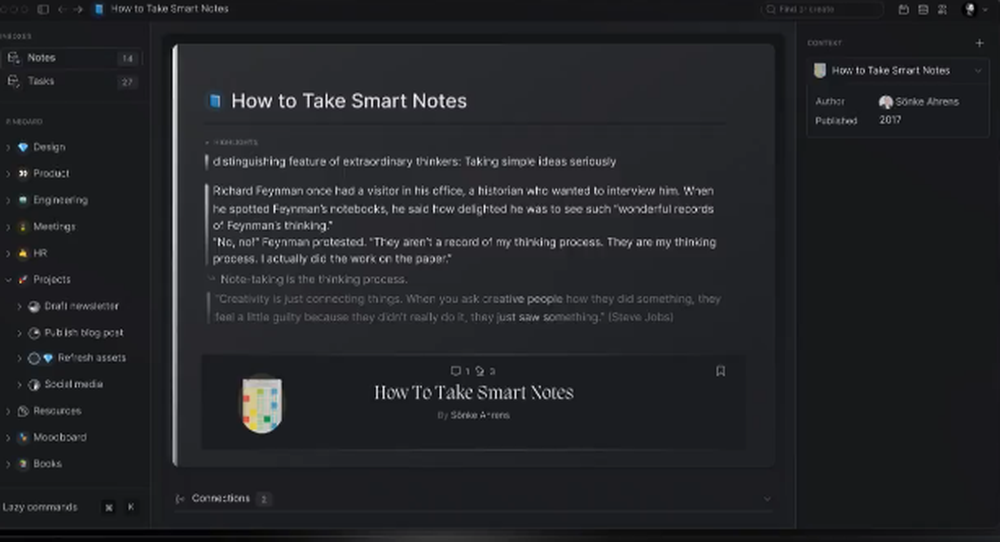The height and width of the screenshot is (542, 1000).
Task: Bookmark the How To Take Smart Notes card
Action: tap(721, 371)
